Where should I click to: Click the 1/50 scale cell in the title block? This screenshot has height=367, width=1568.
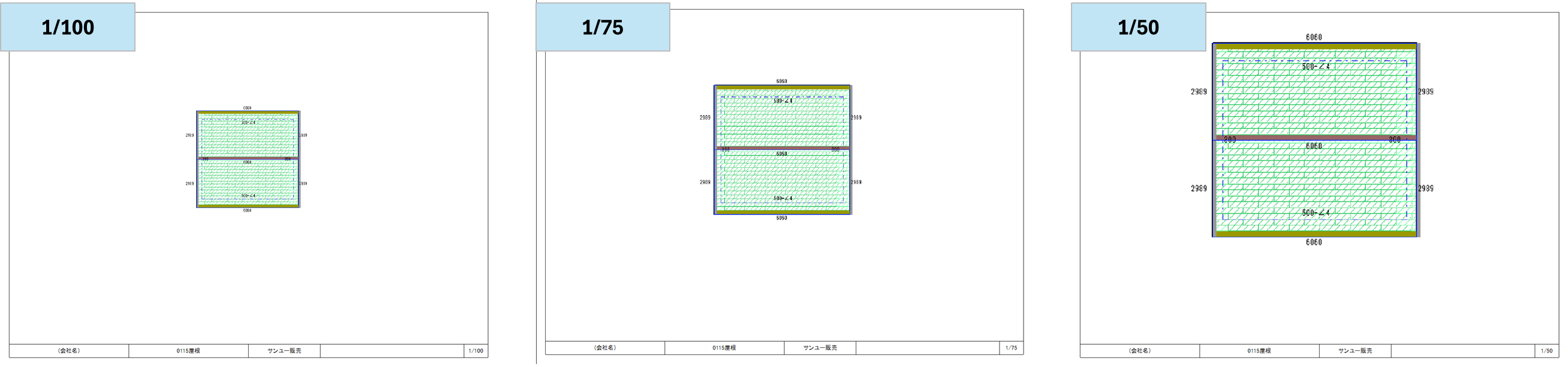[1546, 351]
